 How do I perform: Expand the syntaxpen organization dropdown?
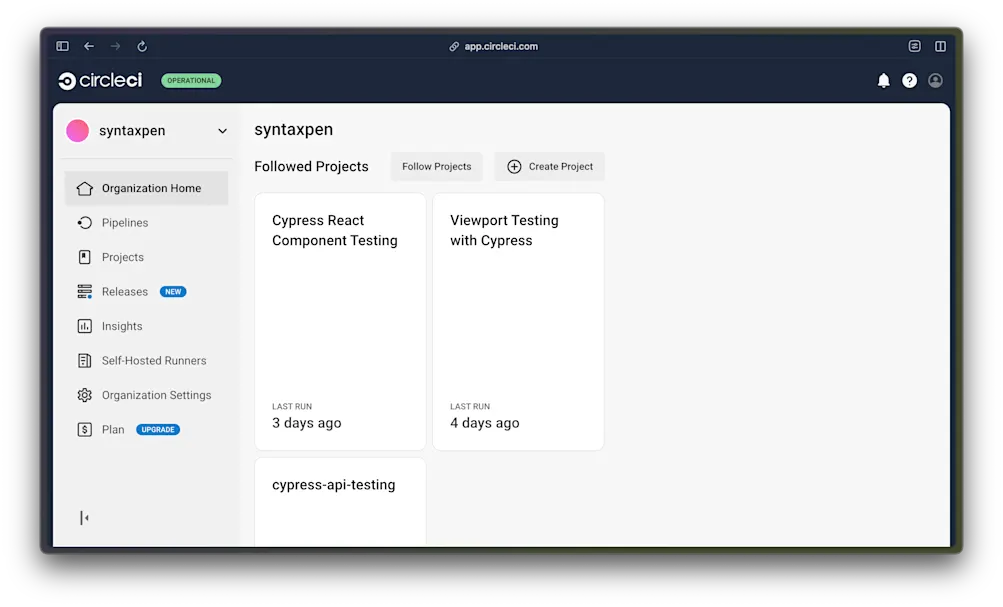pyautogui.click(x=222, y=130)
